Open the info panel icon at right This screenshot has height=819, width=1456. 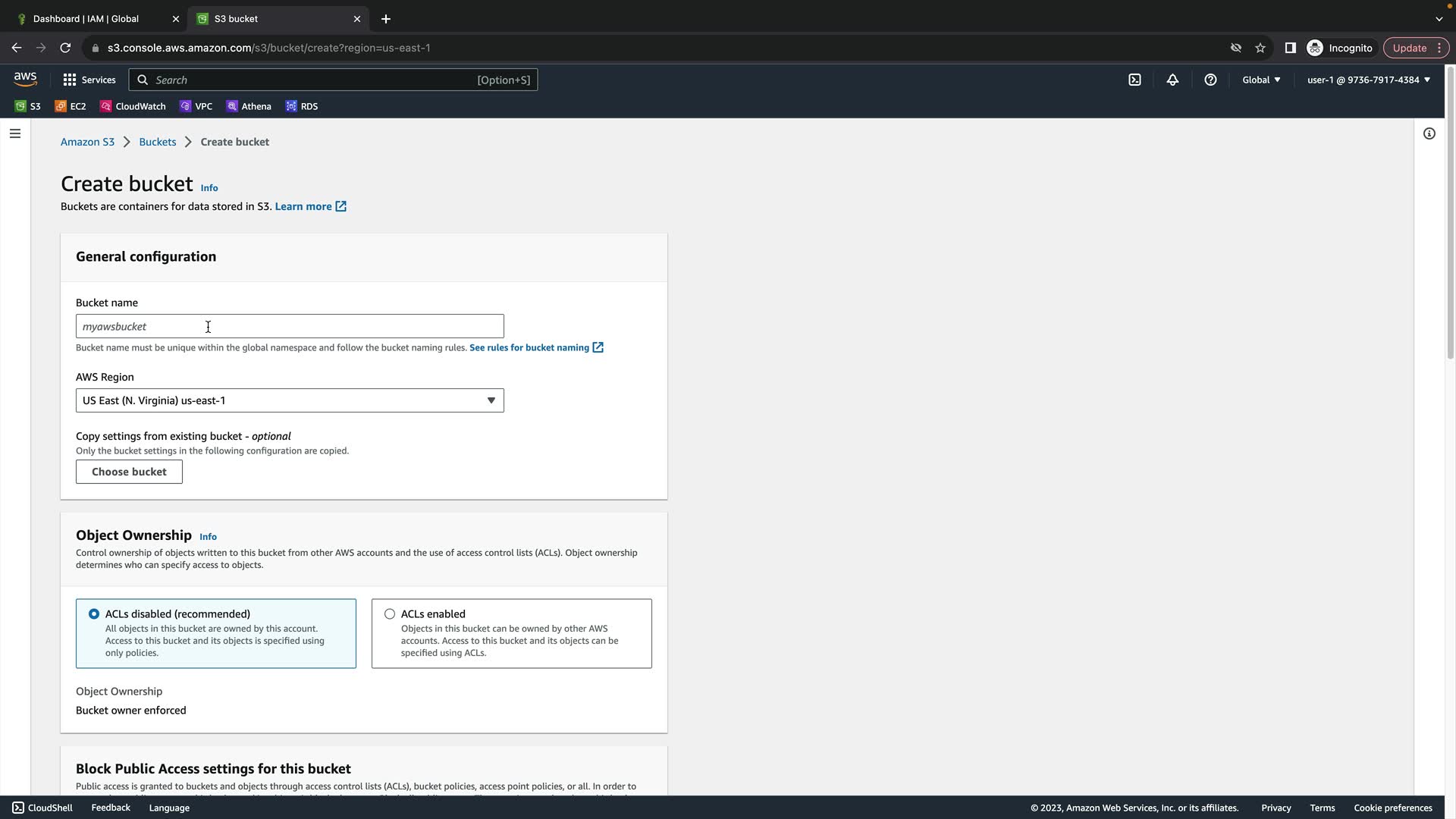click(x=1429, y=133)
